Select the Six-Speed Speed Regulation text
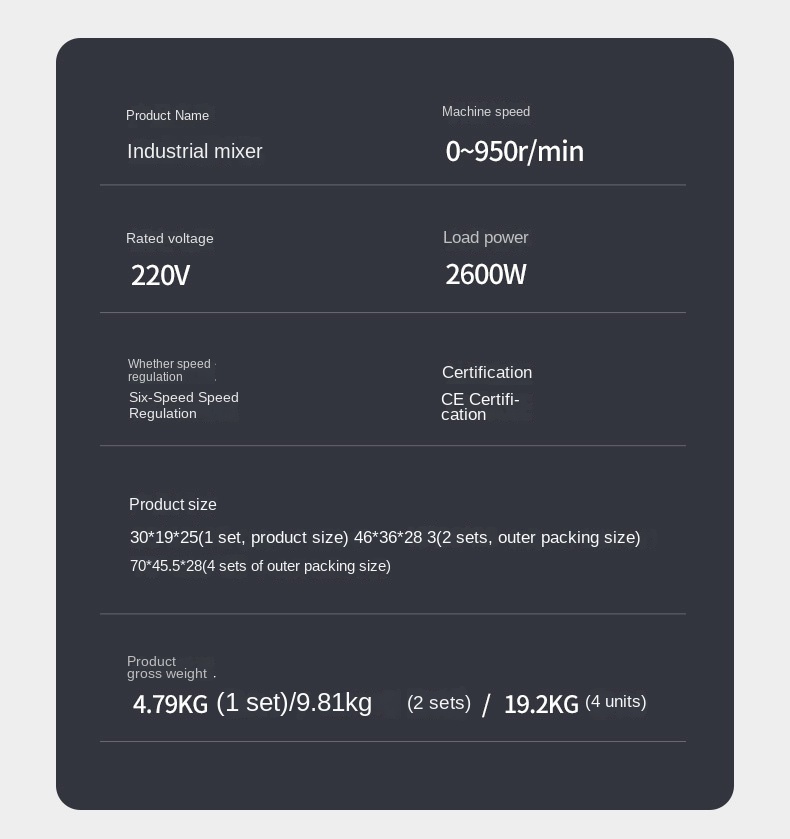Image resolution: width=790 pixels, height=839 pixels. pos(184,406)
